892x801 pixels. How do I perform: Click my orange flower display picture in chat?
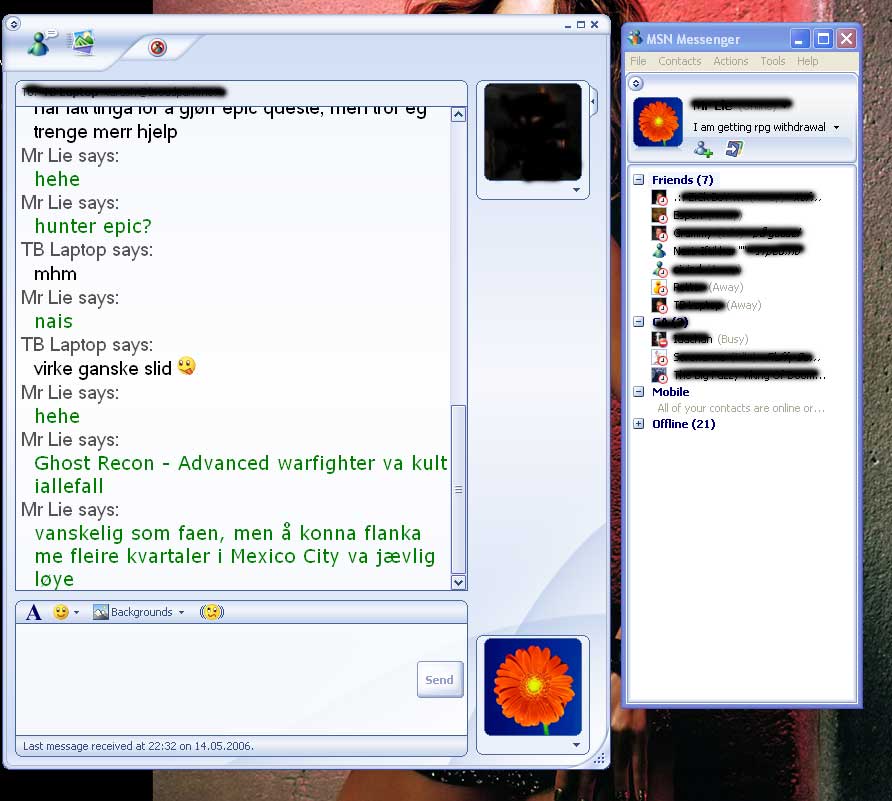coord(532,687)
